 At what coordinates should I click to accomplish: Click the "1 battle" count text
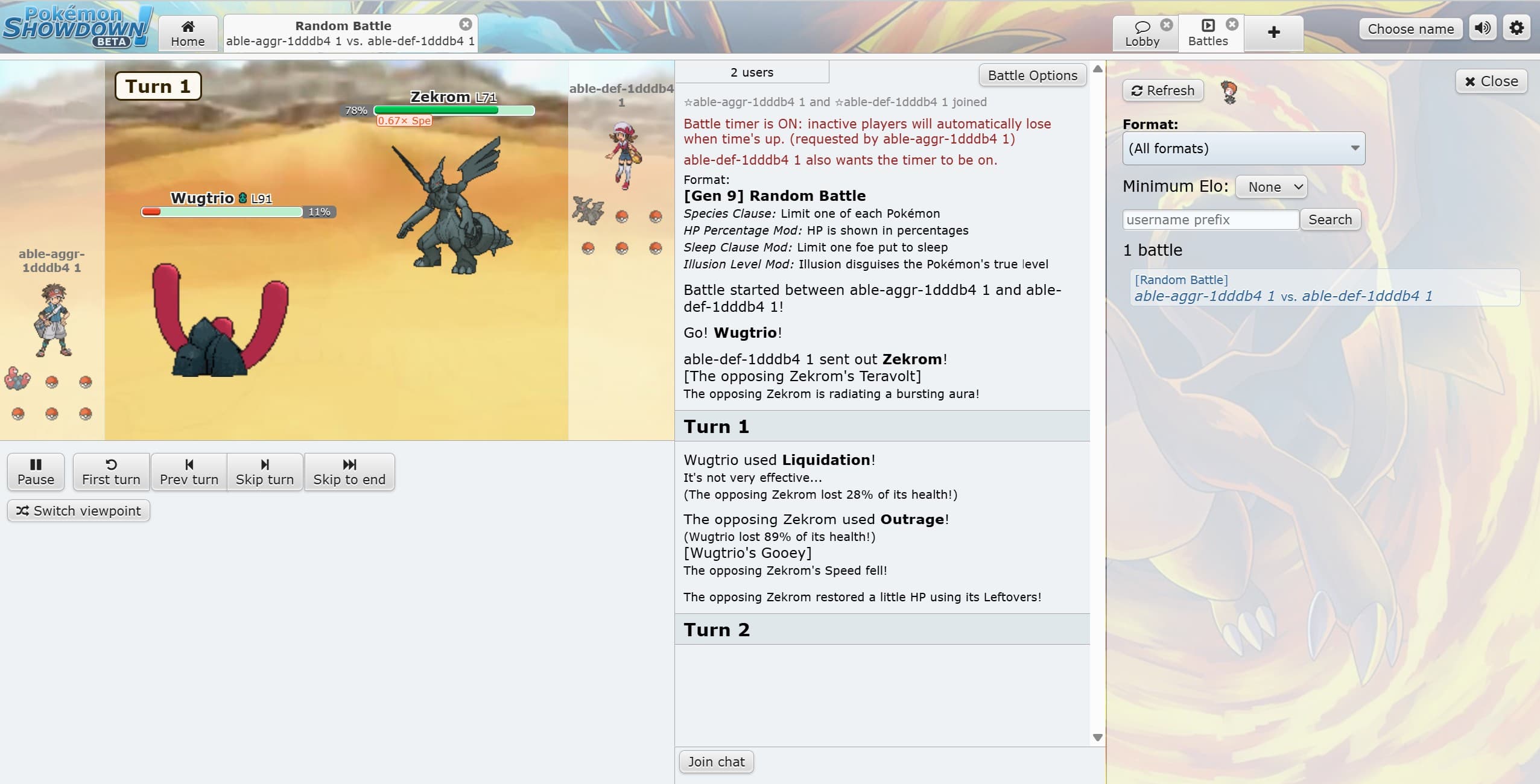[x=1152, y=250]
